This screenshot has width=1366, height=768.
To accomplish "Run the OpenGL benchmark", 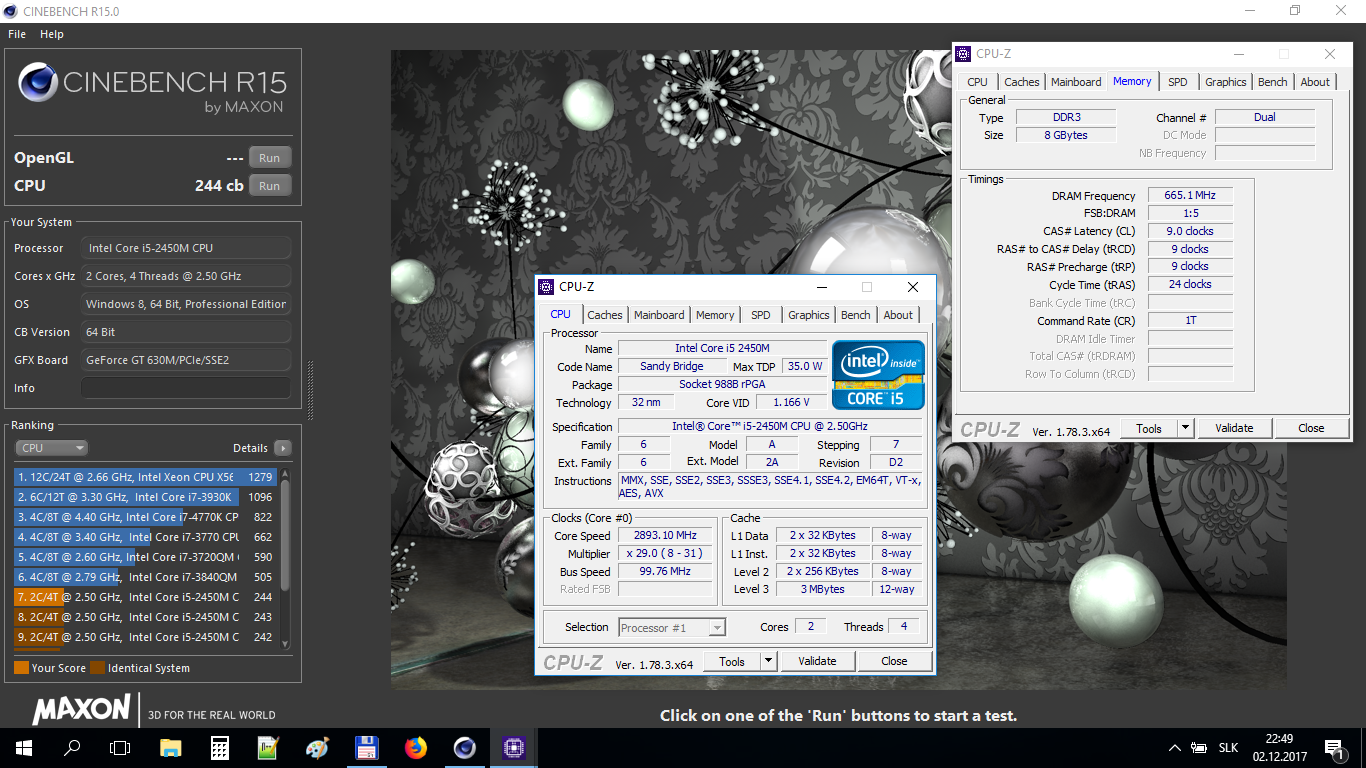I will tap(270, 158).
